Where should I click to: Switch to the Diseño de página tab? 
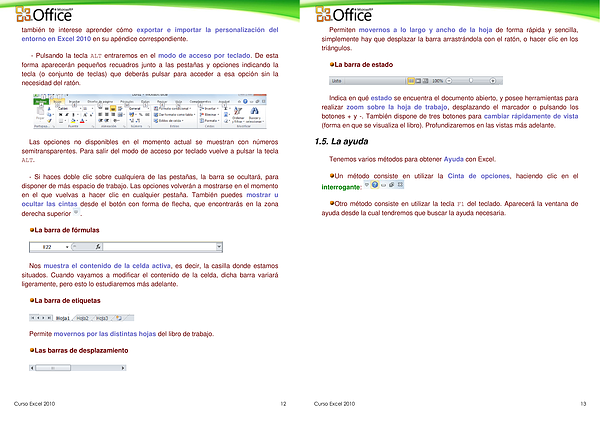(x=100, y=101)
